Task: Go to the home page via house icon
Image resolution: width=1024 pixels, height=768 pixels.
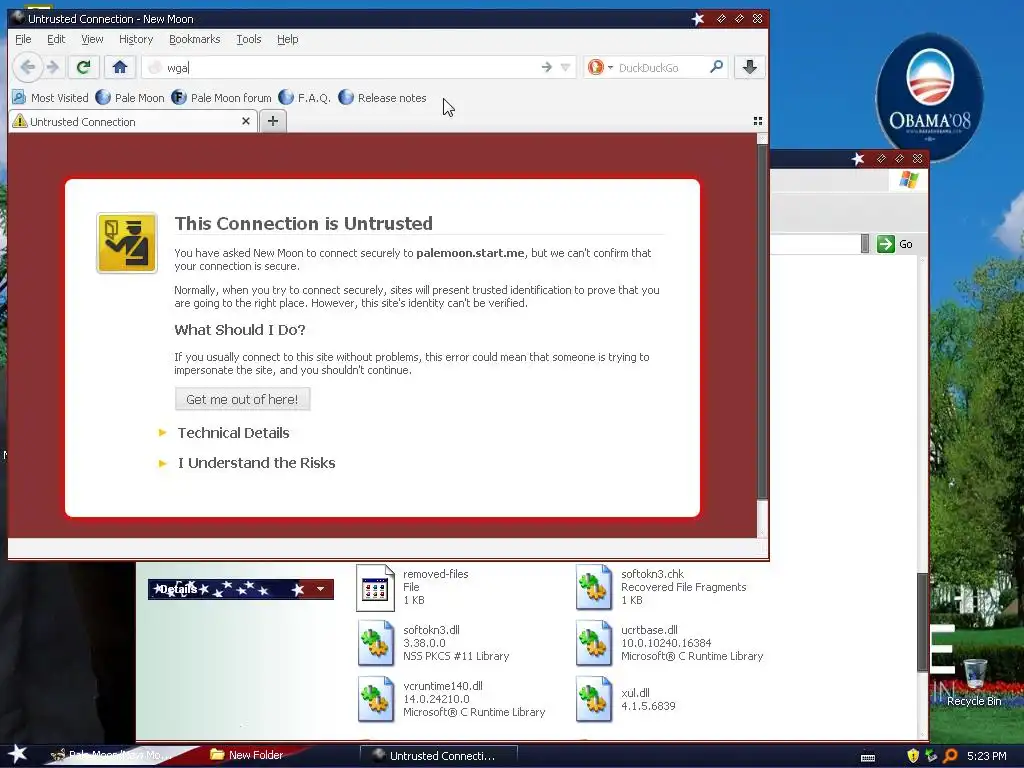Action: point(120,67)
